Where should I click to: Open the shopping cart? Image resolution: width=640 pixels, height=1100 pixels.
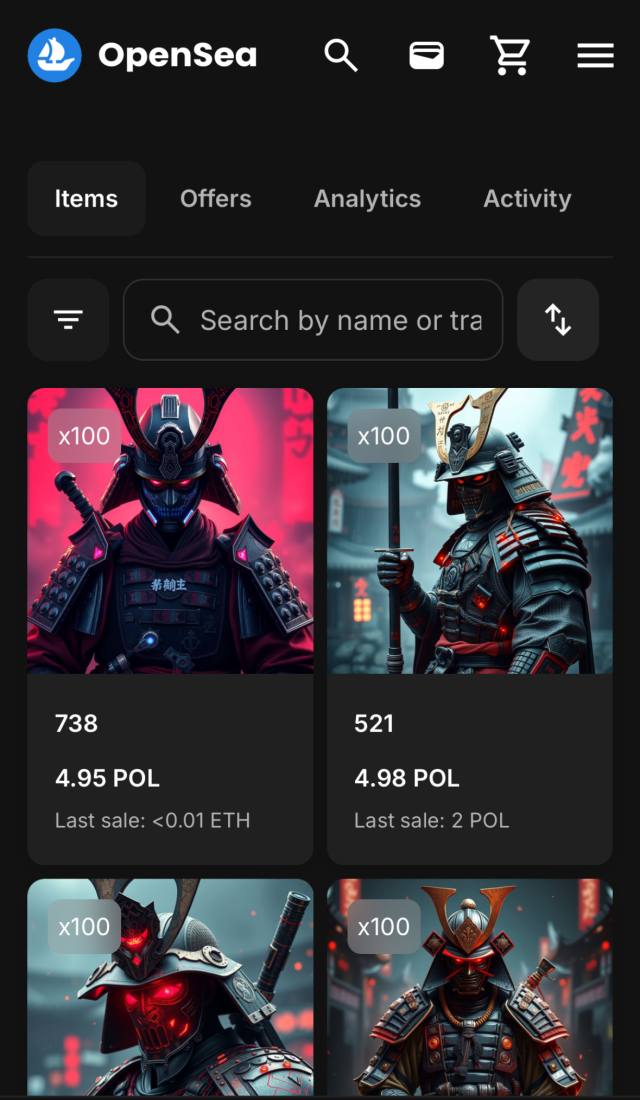tap(510, 55)
